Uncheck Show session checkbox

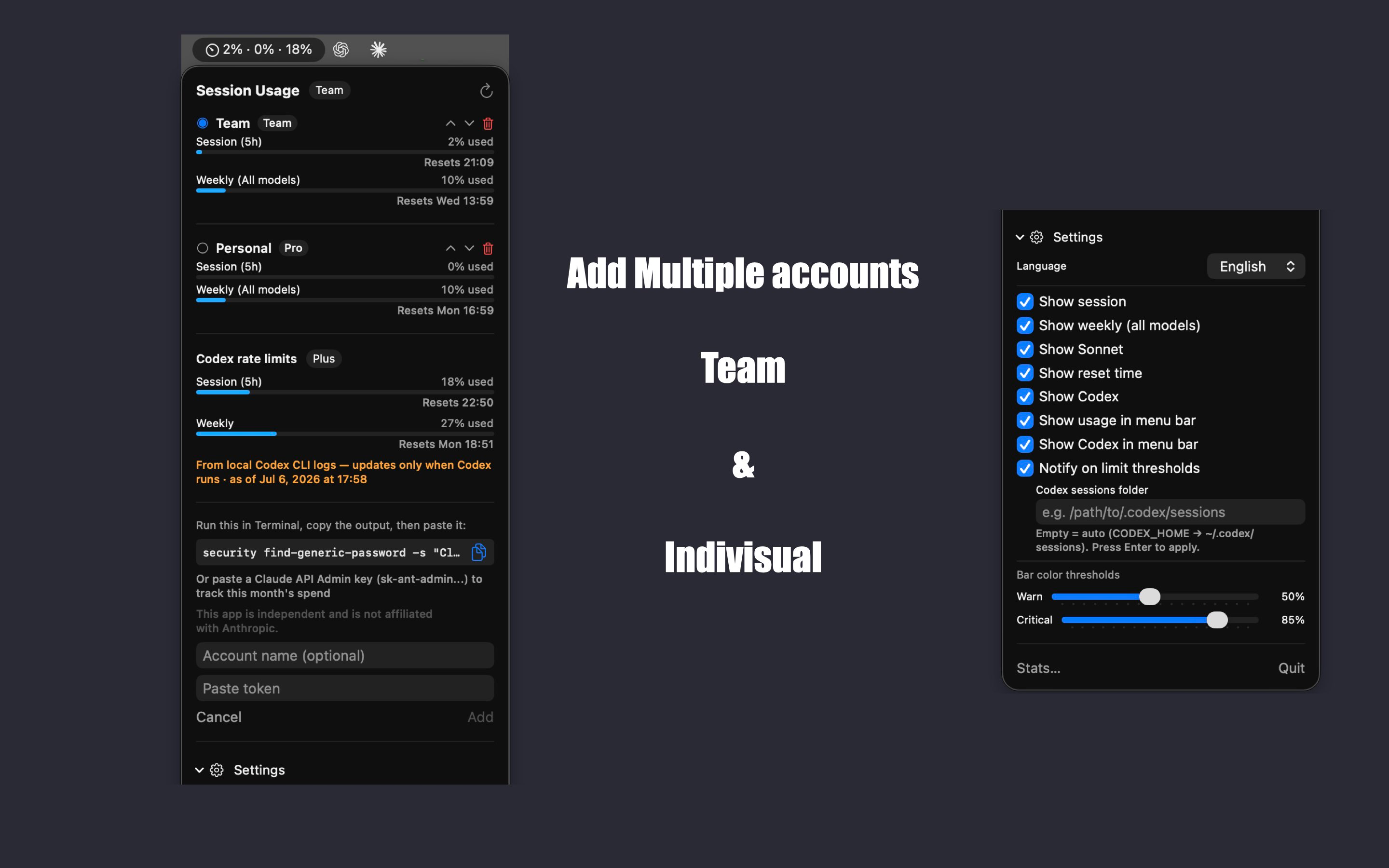[x=1025, y=301]
